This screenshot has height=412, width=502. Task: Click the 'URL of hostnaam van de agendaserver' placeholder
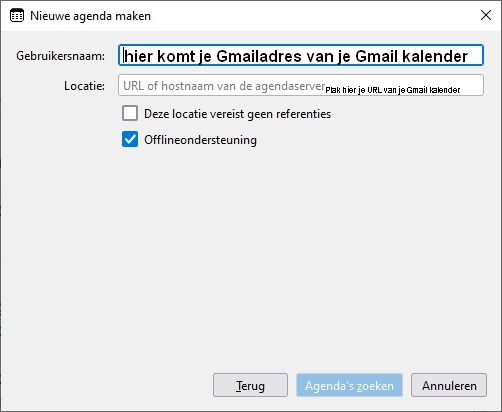[x=224, y=86]
